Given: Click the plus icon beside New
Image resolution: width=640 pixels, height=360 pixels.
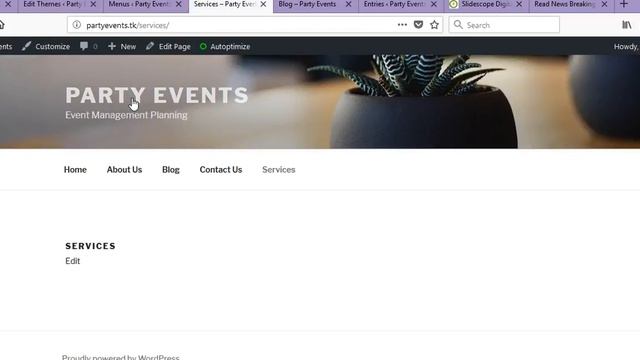Looking at the screenshot, I should [x=112, y=46].
